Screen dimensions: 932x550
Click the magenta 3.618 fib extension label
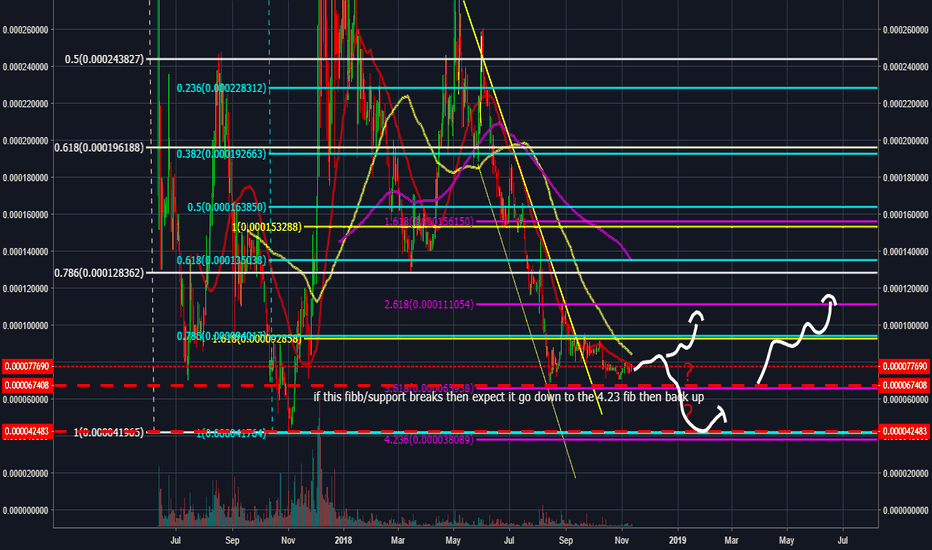point(429,388)
